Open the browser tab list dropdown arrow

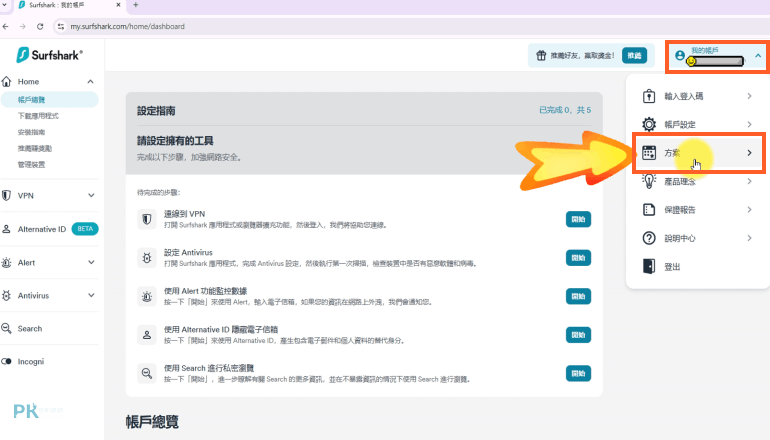tap(4, 4)
